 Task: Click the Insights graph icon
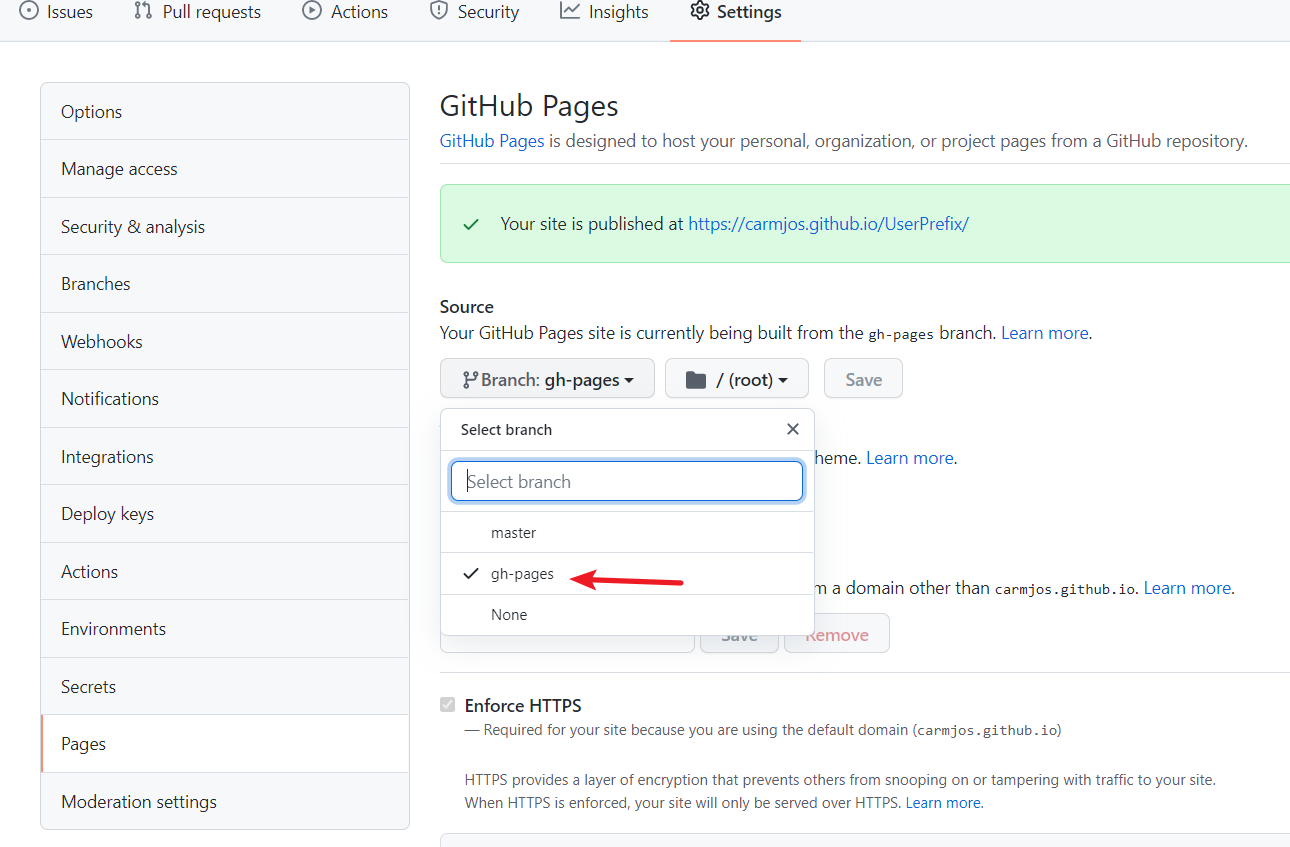tap(570, 11)
